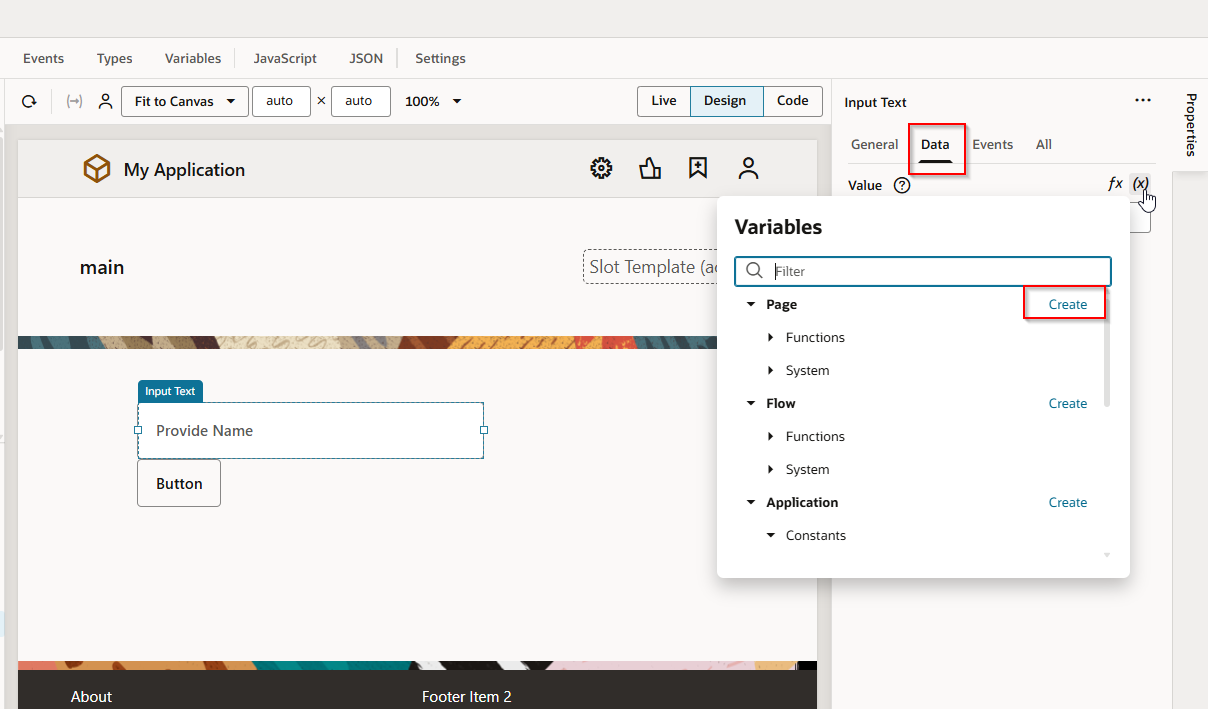Screen dimensions: 1208x709
Task: Open the live forwarding (→) icon
Action: 74,101
